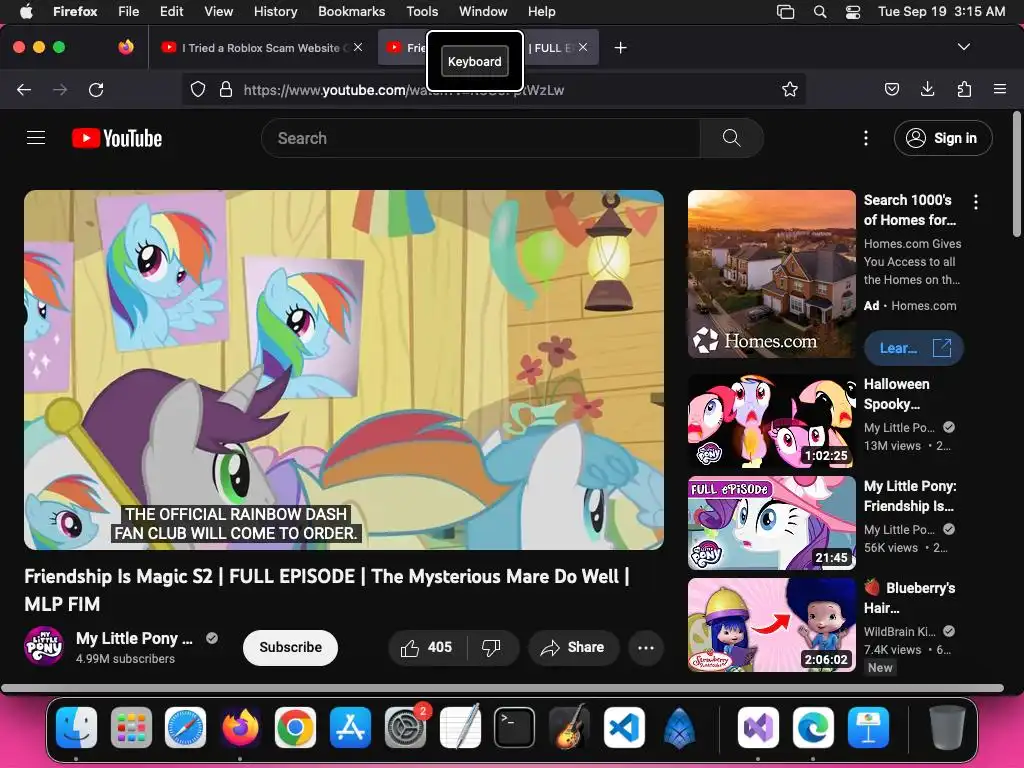This screenshot has height=768, width=1024.
Task: Reload the page in Firefox
Action: click(96, 89)
